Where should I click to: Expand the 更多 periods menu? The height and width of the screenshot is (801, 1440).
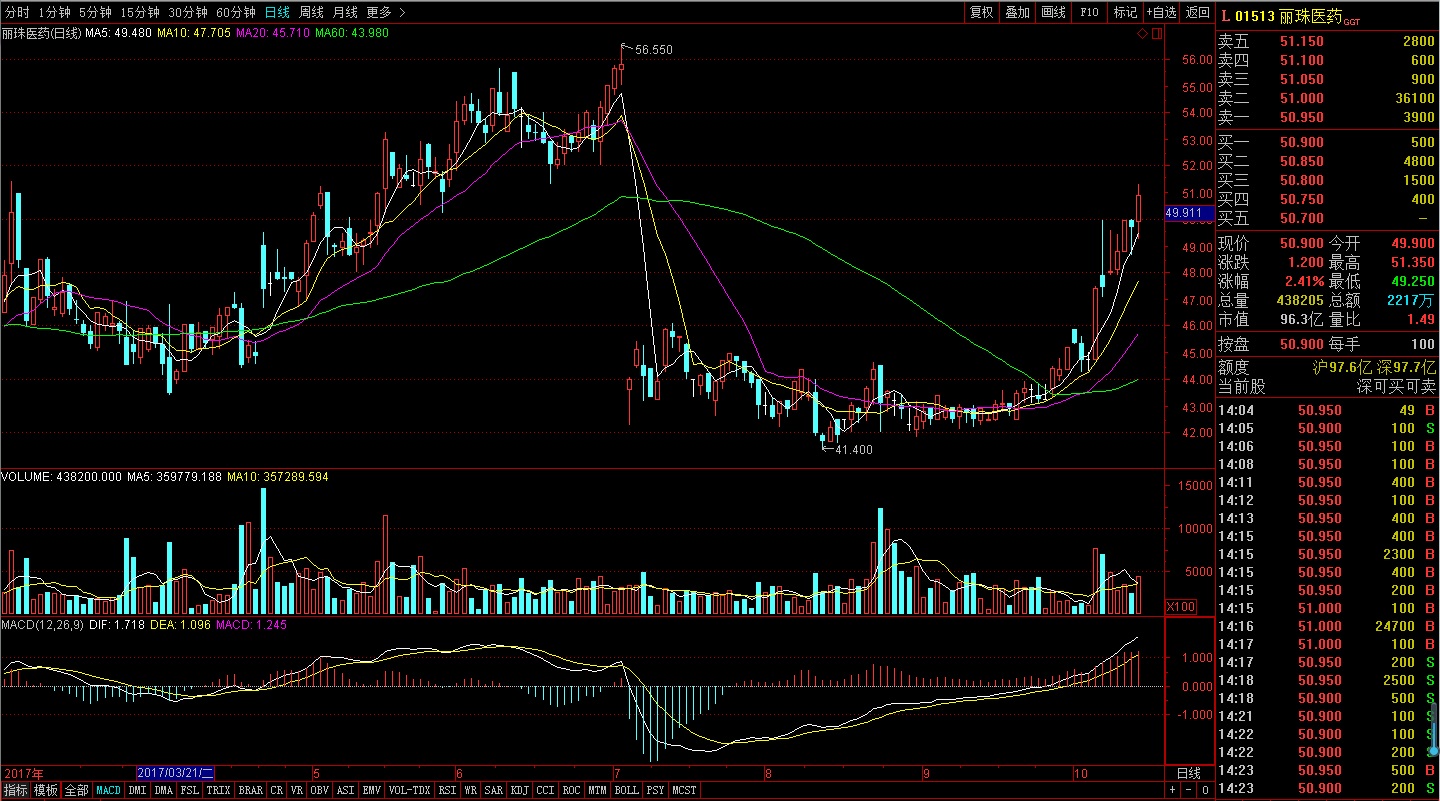pos(385,12)
